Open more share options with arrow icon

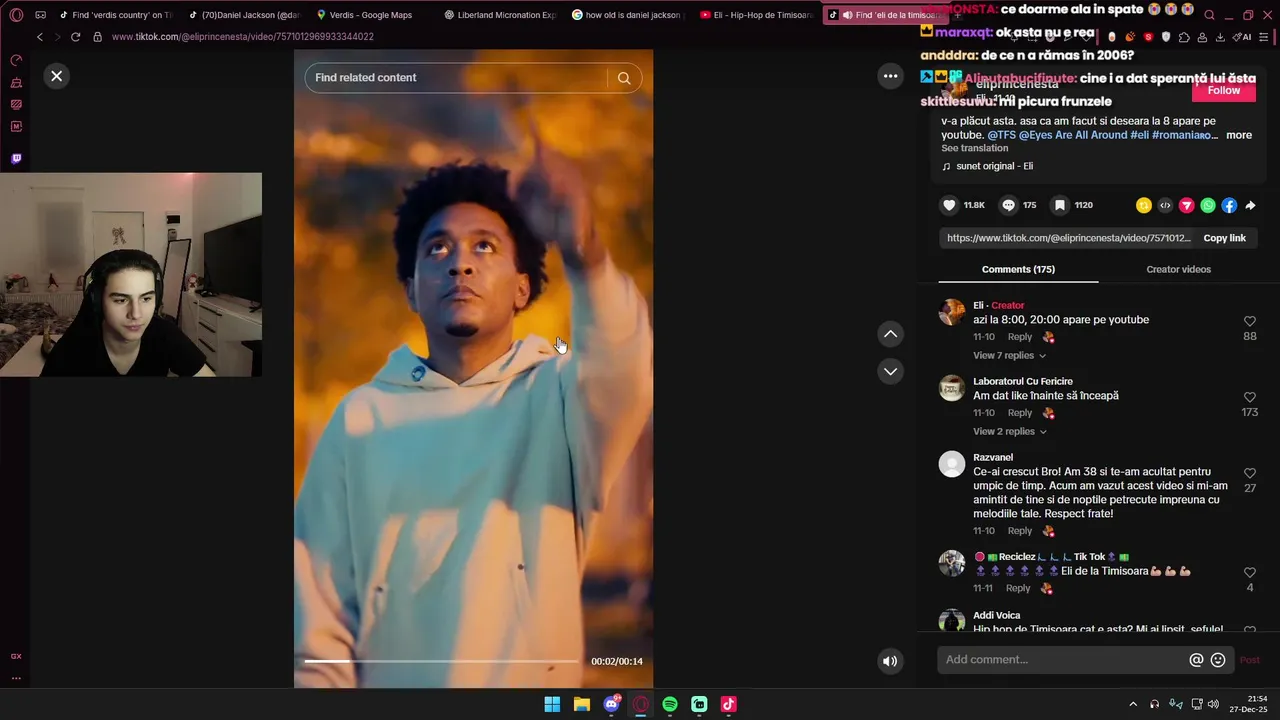[x=1250, y=205]
